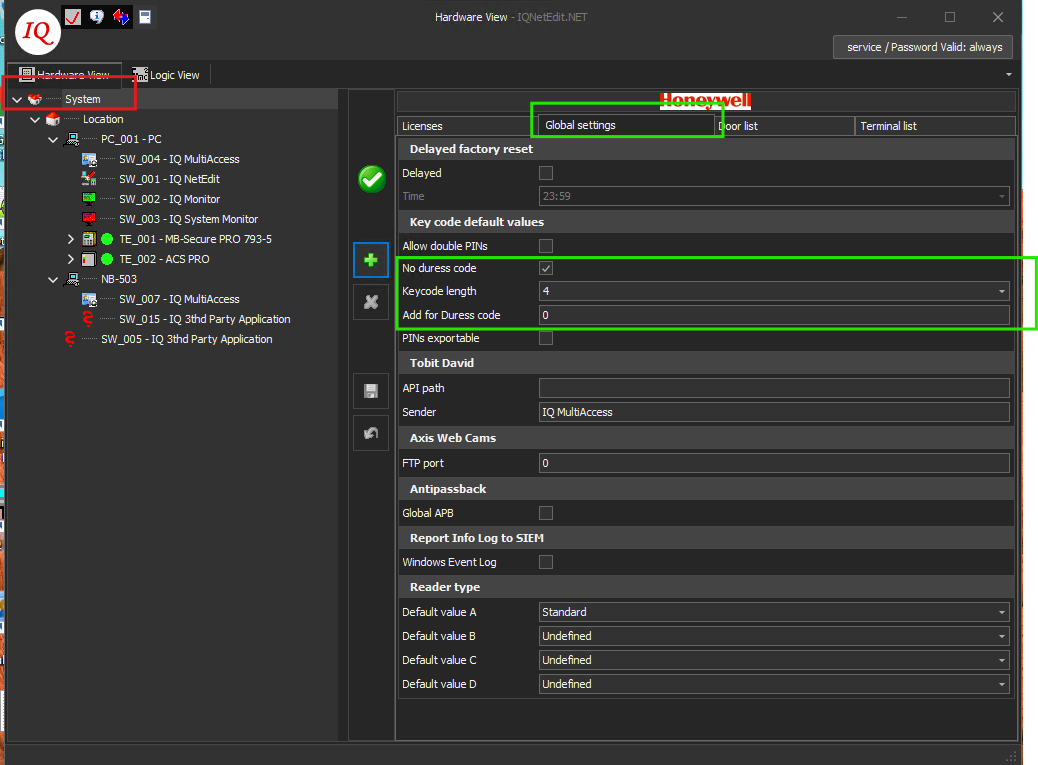Image resolution: width=1038 pixels, height=765 pixels.
Task: Expand the TE_002 - ACS PRO node
Action: tap(71, 259)
